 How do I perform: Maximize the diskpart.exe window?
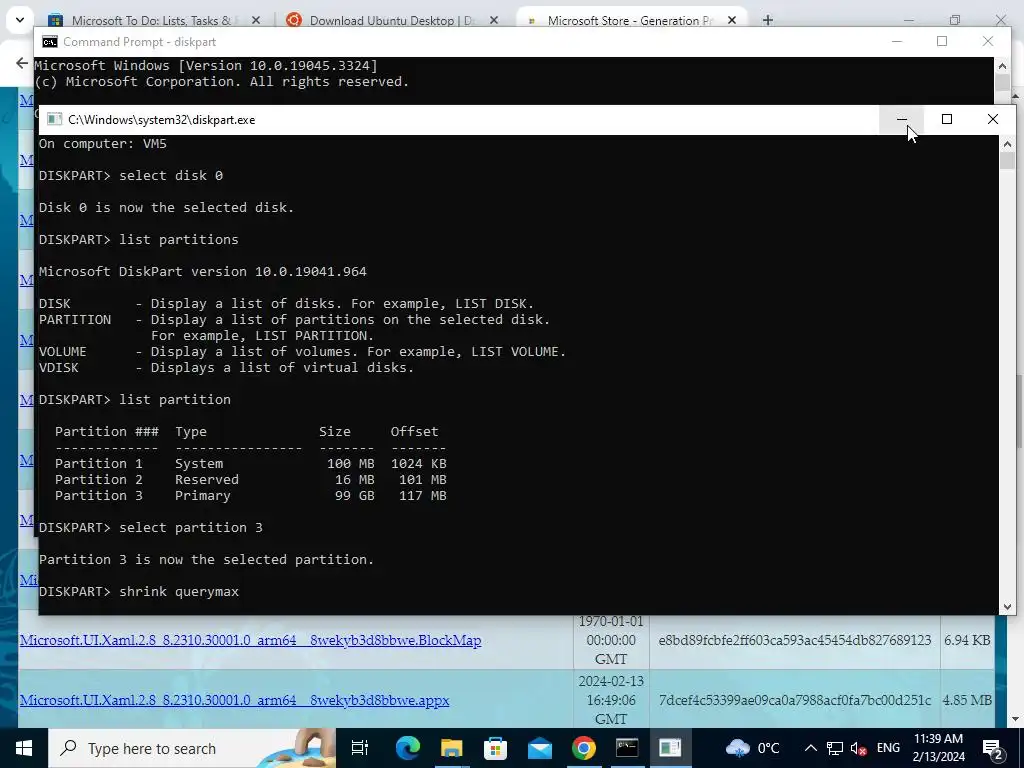click(x=946, y=119)
